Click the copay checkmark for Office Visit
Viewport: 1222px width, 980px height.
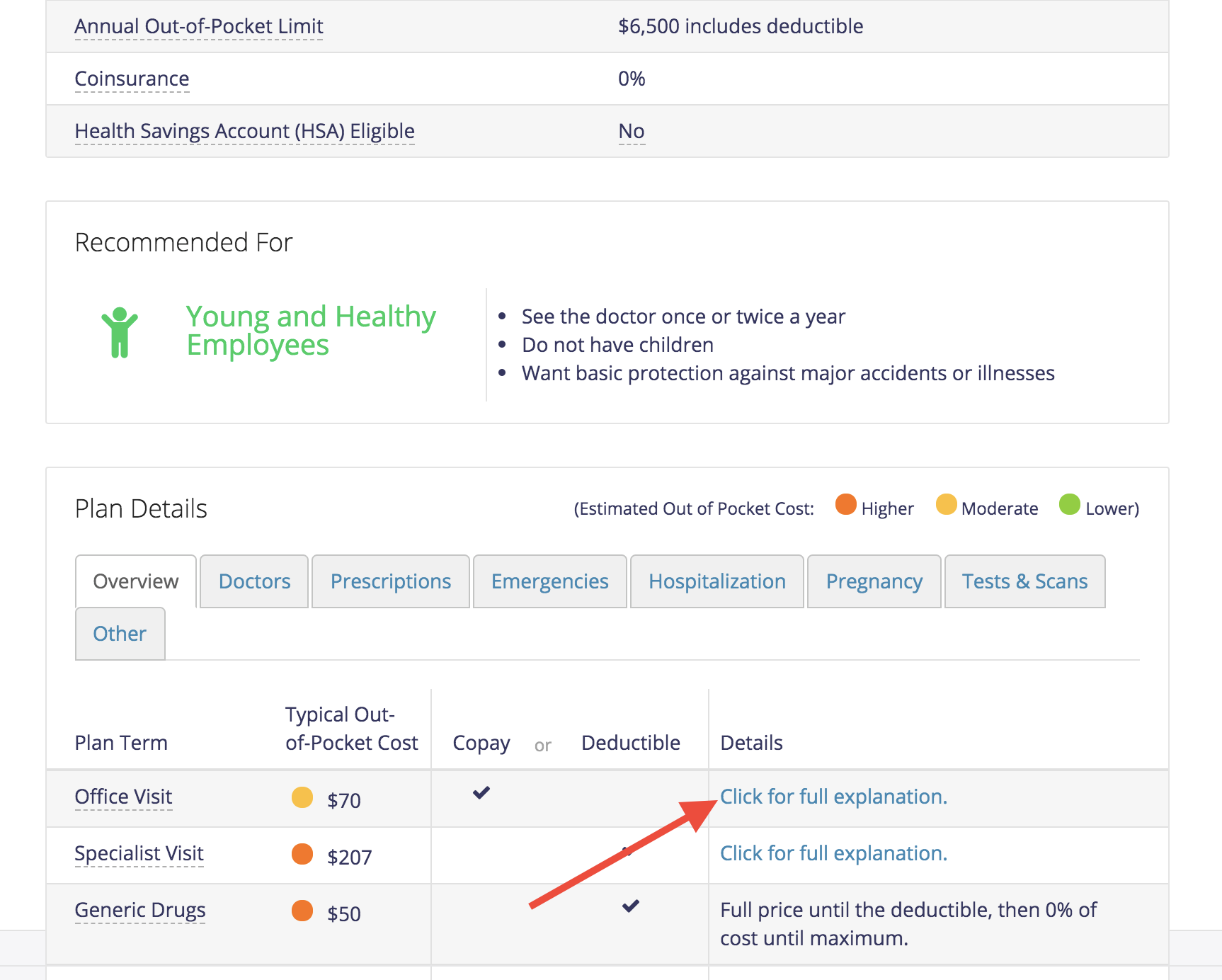click(x=481, y=793)
